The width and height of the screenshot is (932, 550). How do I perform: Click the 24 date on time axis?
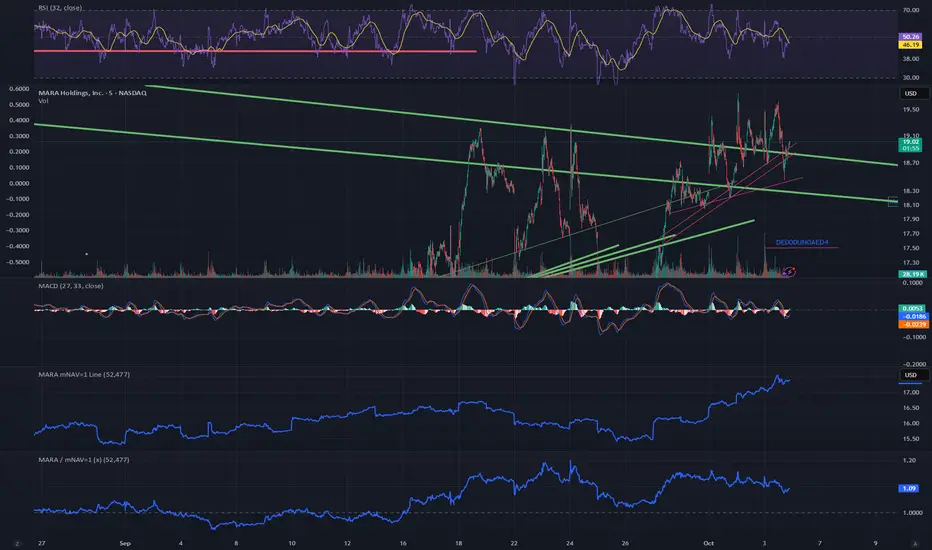coord(569,543)
